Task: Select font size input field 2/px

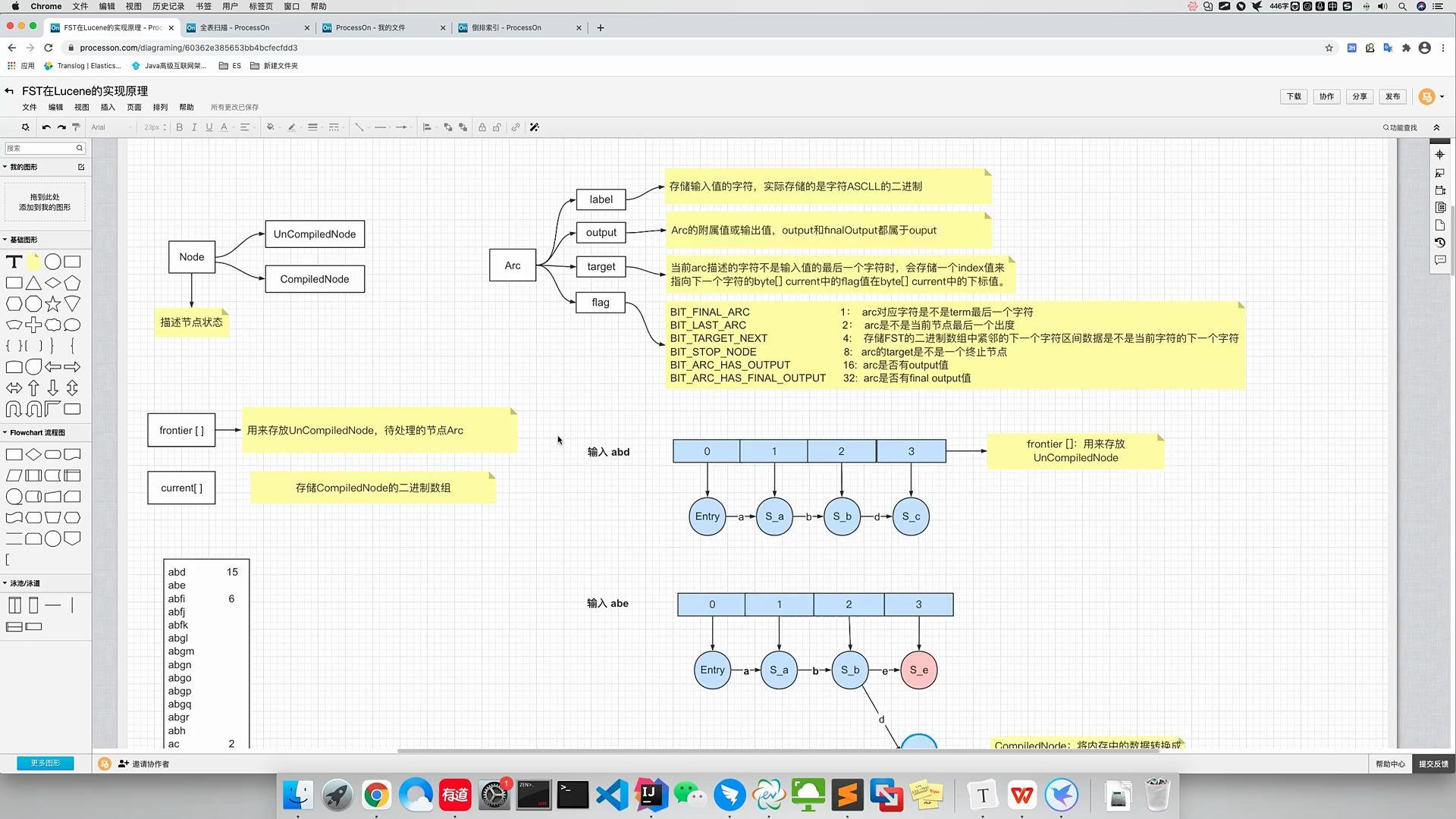Action: click(x=151, y=127)
